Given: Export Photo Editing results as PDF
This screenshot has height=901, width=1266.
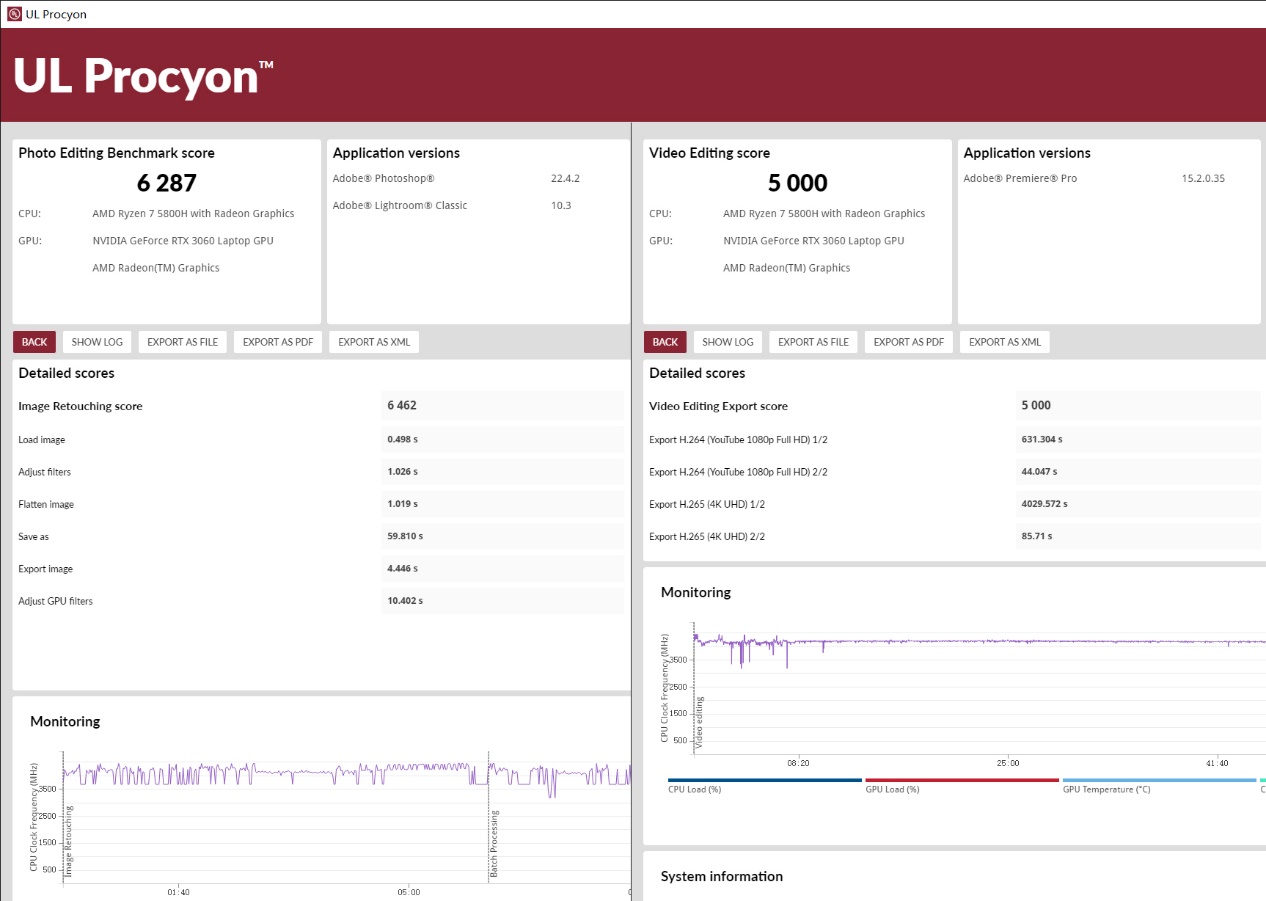Looking at the screenshot, I should tap(278, 342).
